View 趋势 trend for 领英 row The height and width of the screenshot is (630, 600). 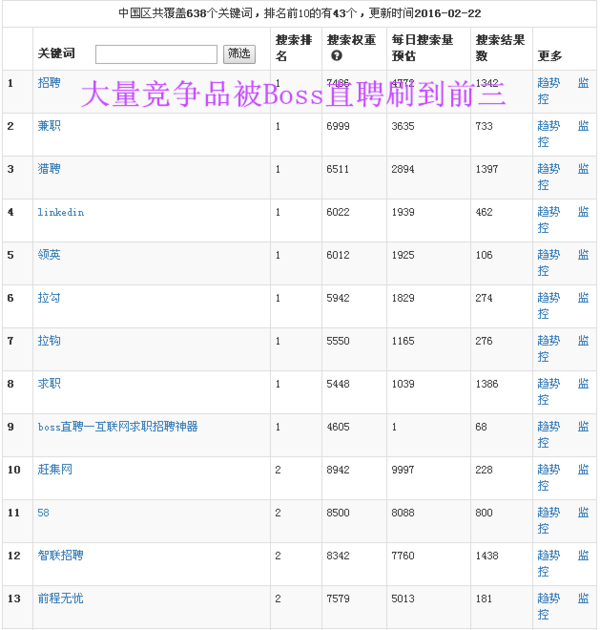pos(549,255)
